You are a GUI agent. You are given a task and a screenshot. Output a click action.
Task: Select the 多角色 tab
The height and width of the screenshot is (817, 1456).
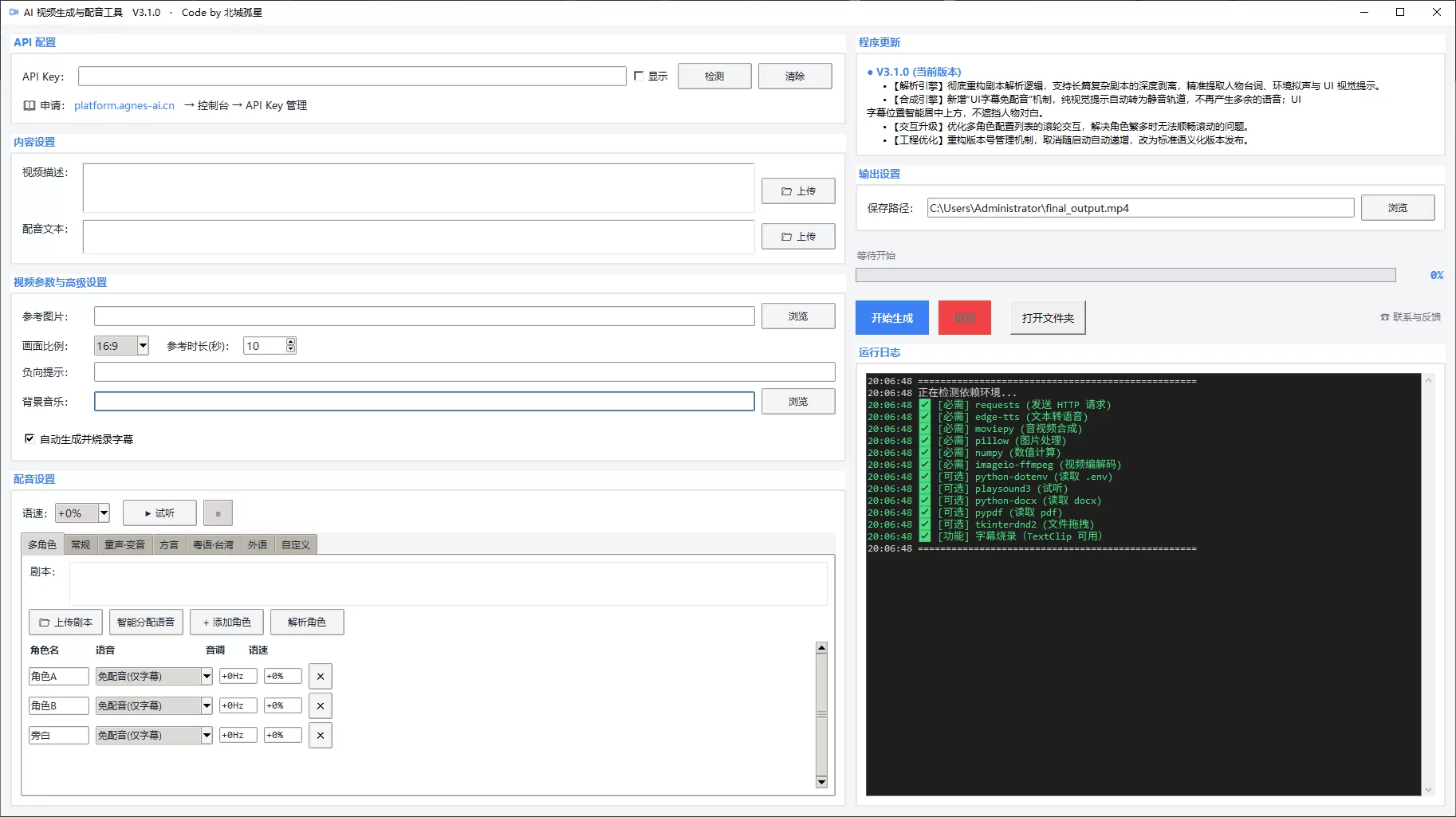[x=42, y=544]
